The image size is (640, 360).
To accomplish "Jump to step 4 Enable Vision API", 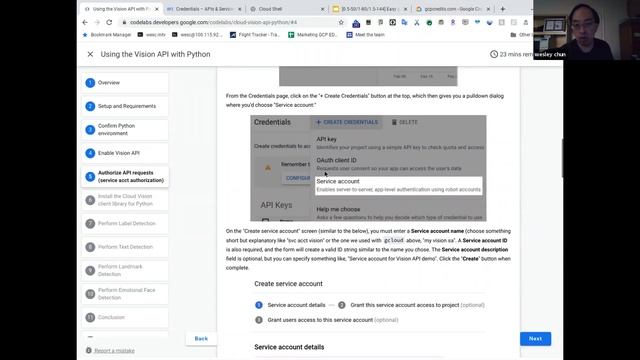I will (x=125, y=153).
